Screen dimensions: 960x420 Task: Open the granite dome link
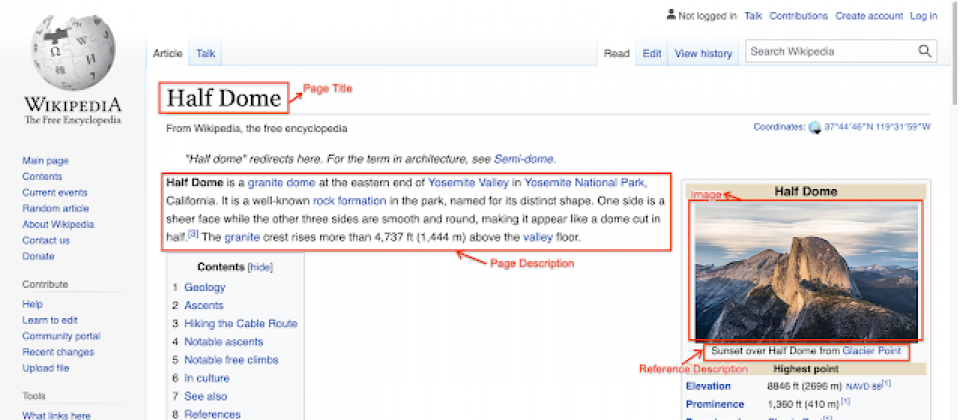pyautogui.click(x=282, y=182)
